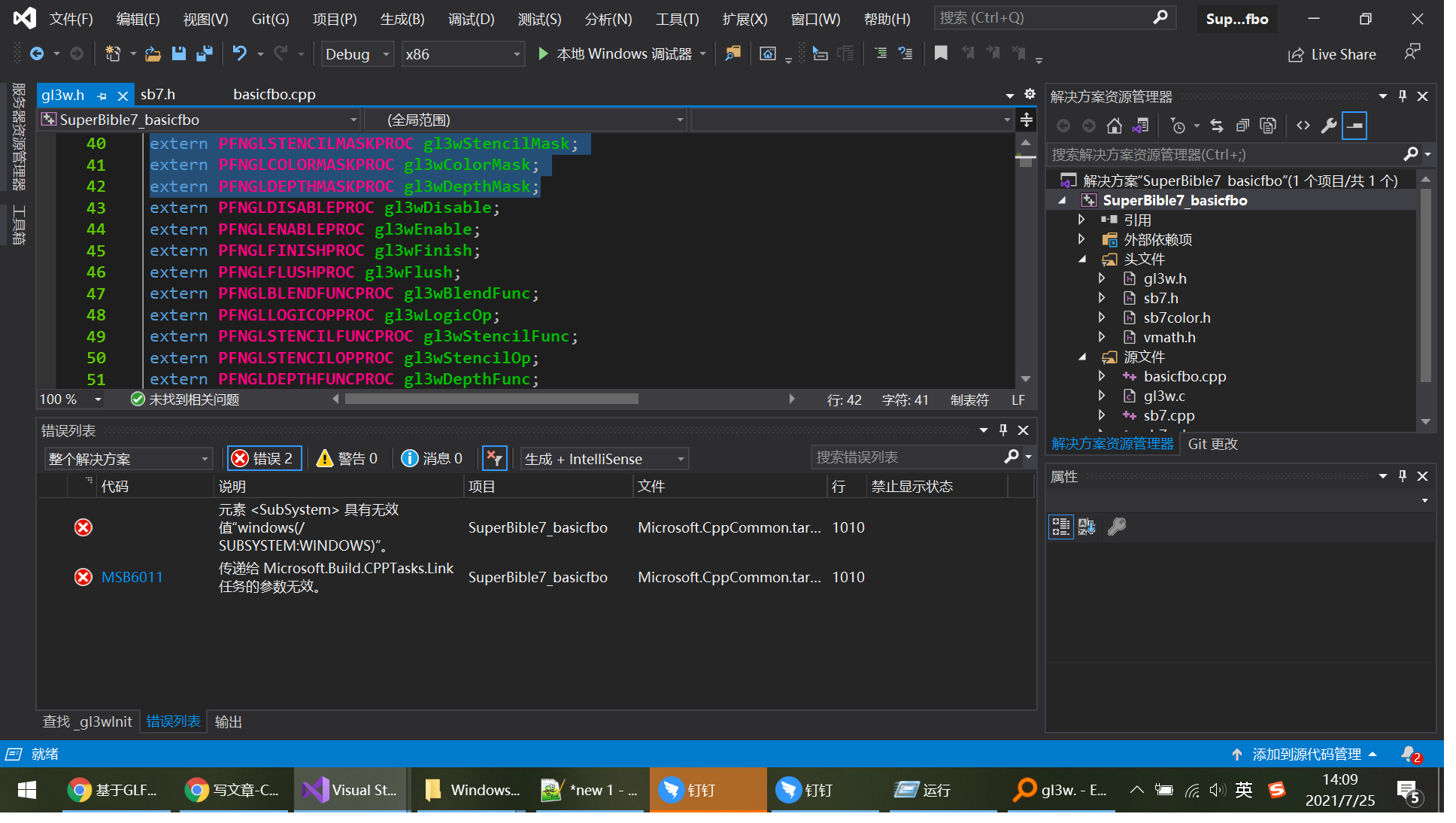Click Sync with Active Document icon
1456x823 pixels.
tap(1142, 125)
